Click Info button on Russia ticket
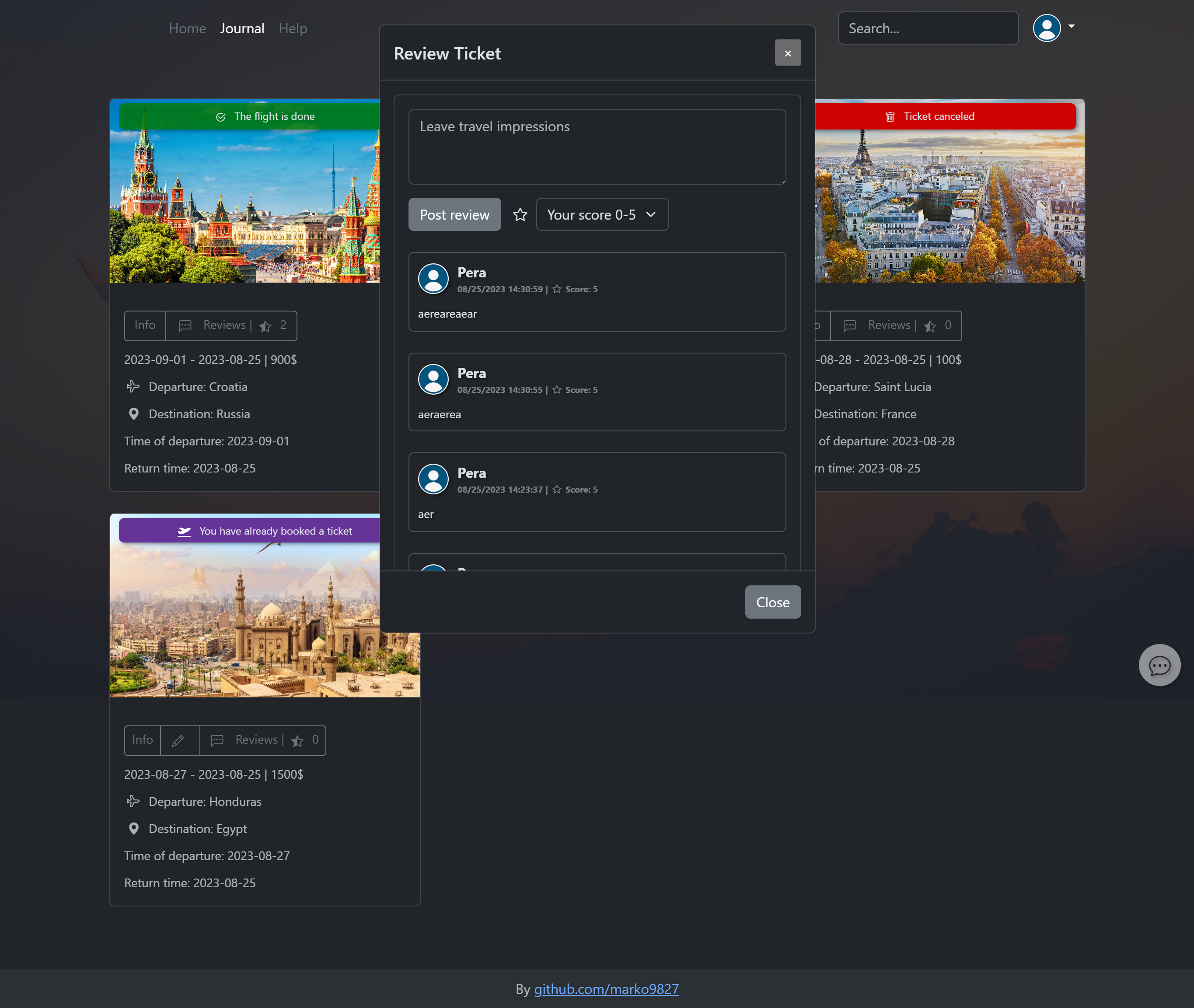 pyautogui.click(x=145, y=325)
